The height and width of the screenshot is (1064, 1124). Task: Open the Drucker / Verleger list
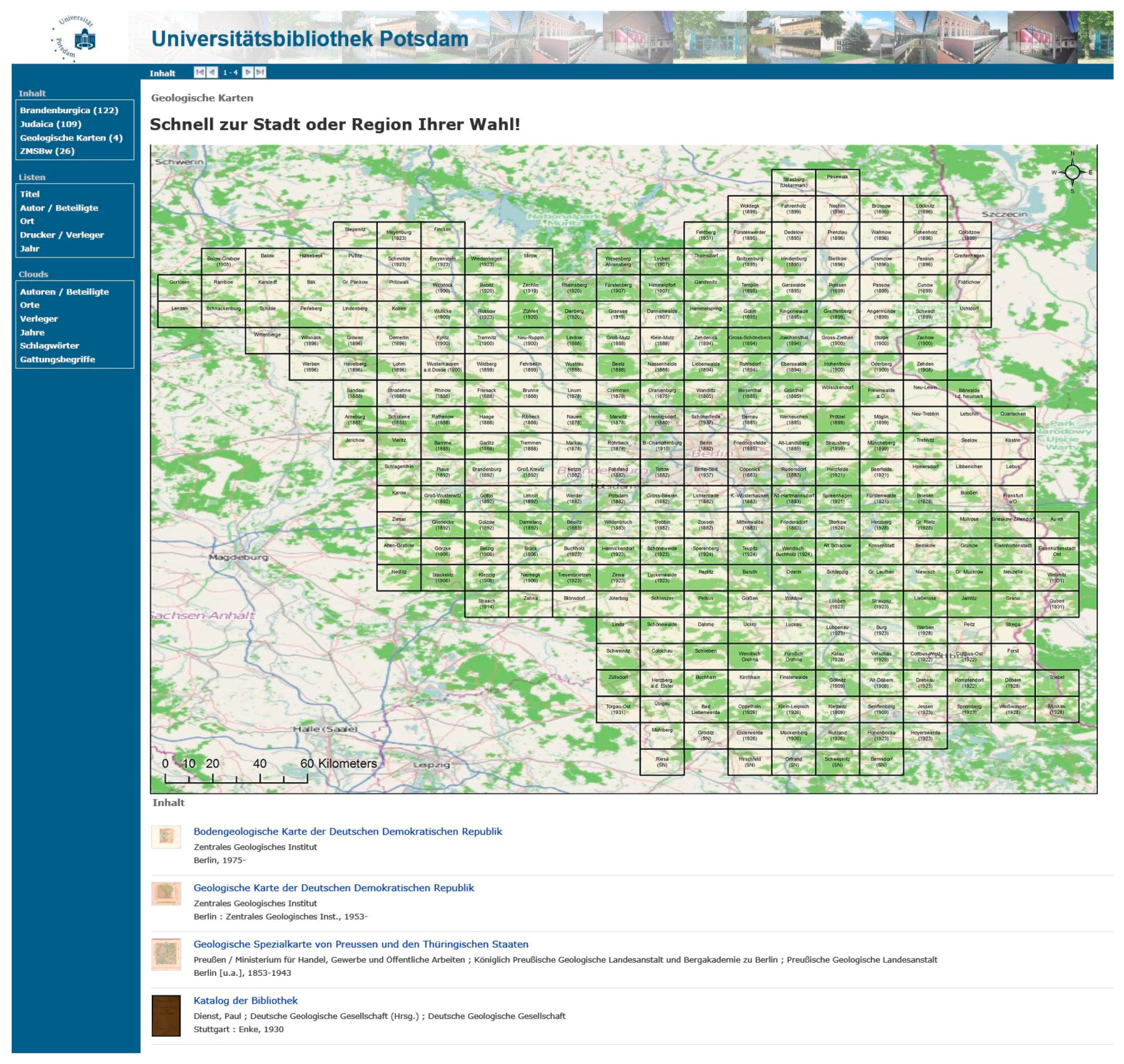pyautogui.click(x=62, y=235)
